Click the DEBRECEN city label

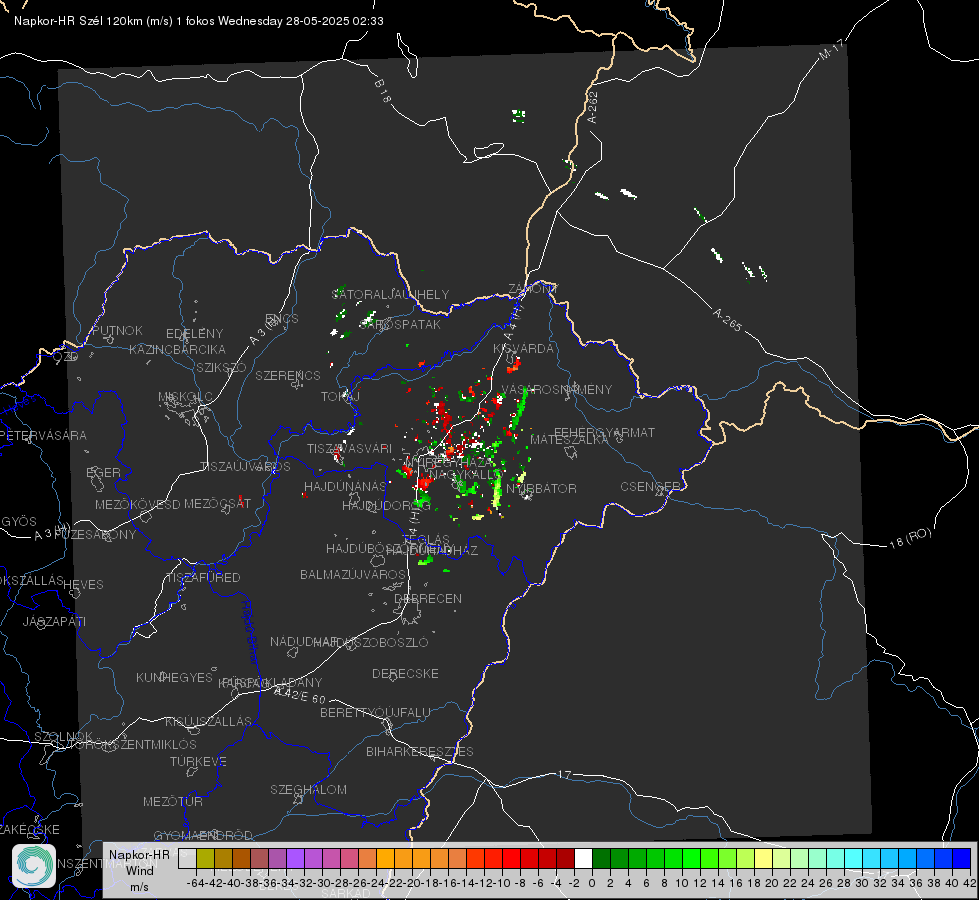click(428, 598)
